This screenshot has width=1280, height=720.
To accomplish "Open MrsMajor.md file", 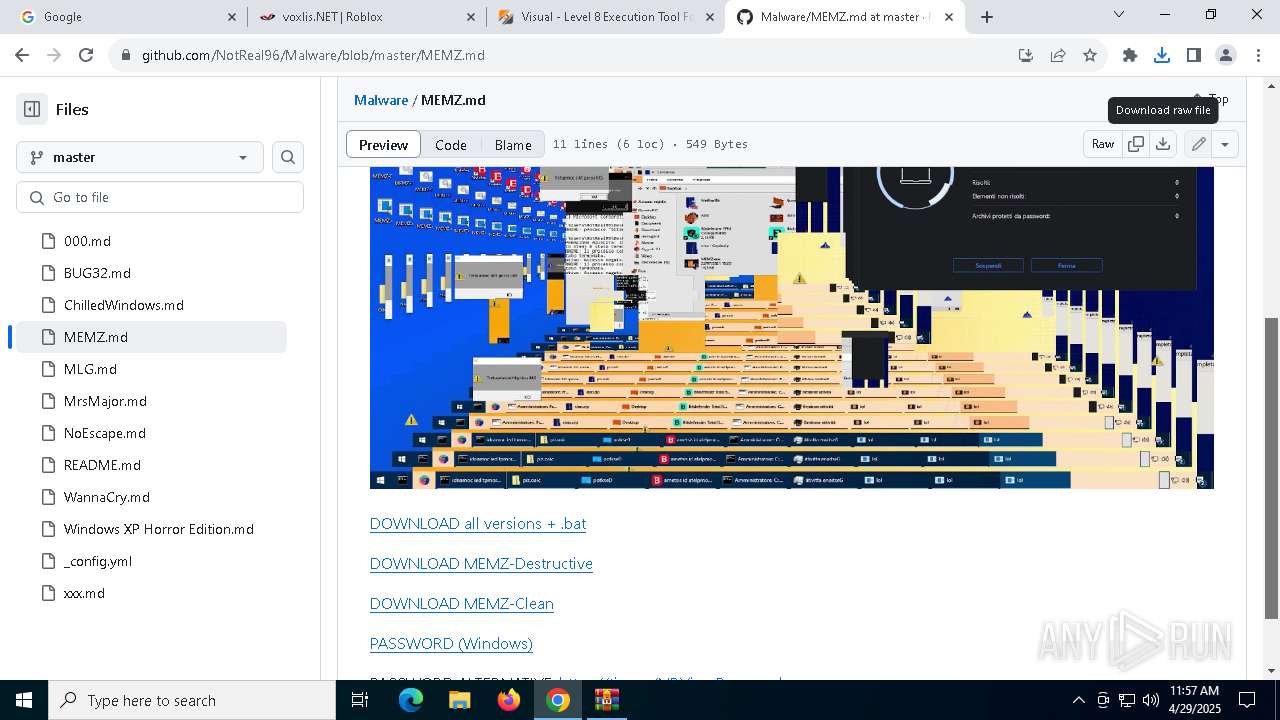I will tap(105, 401).
